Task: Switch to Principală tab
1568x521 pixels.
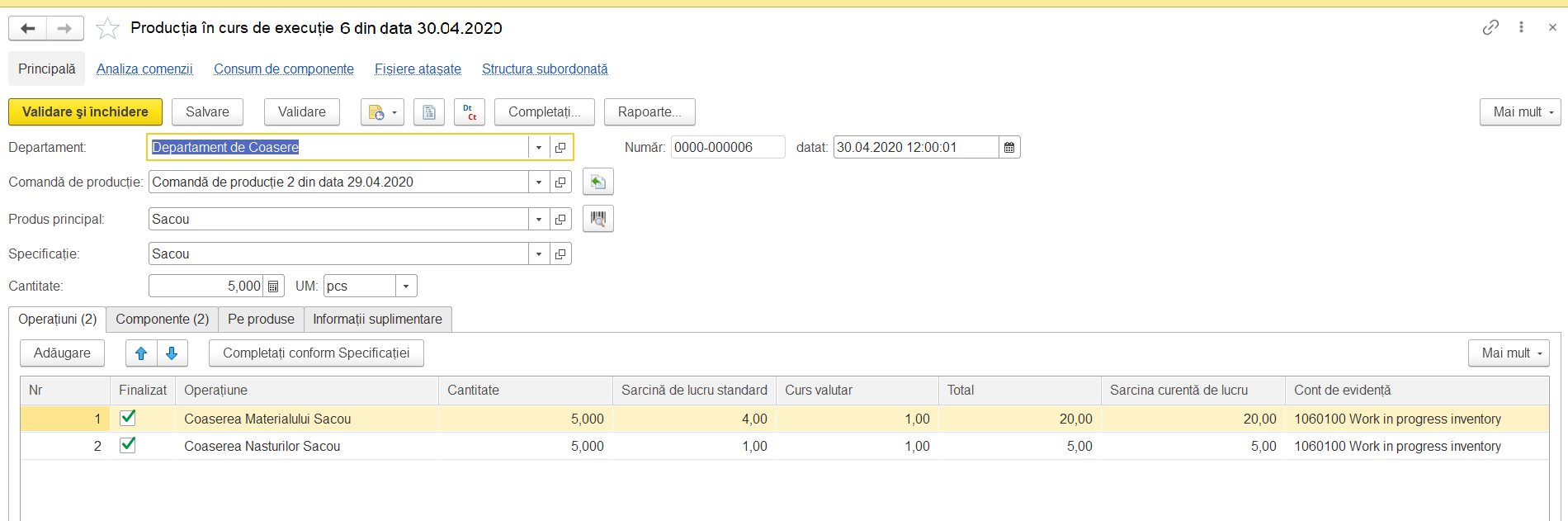Action: (x=47, y=69)
